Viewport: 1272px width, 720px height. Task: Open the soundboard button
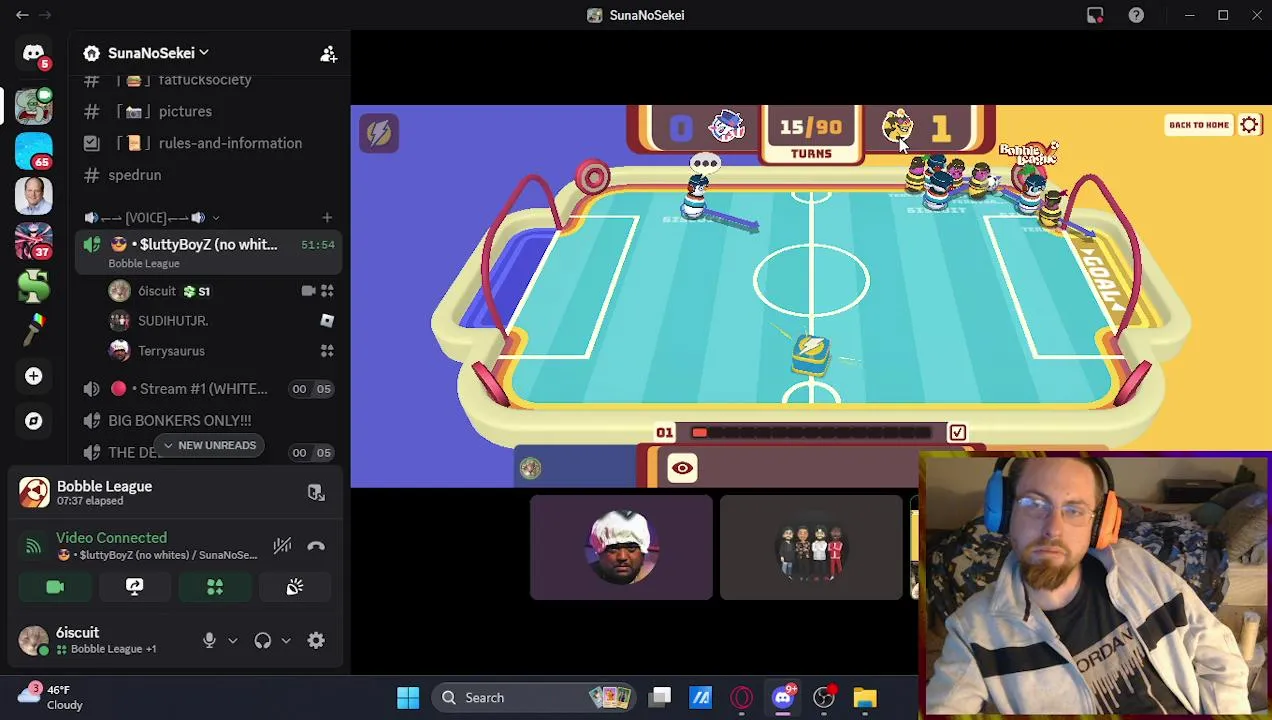coord(294,587)
